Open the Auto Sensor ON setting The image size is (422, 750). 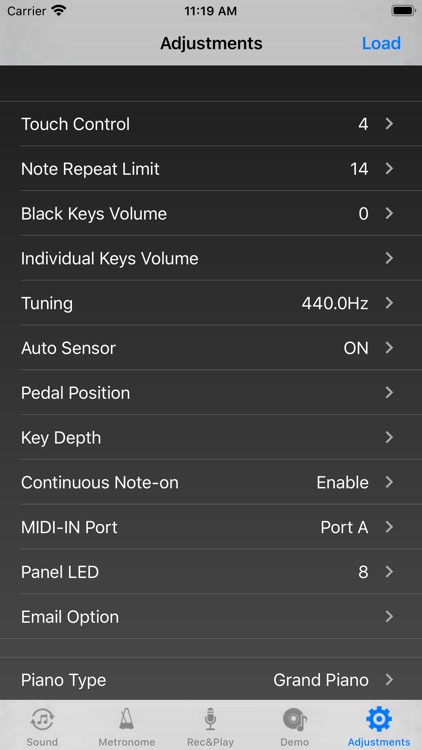point(211,348)
